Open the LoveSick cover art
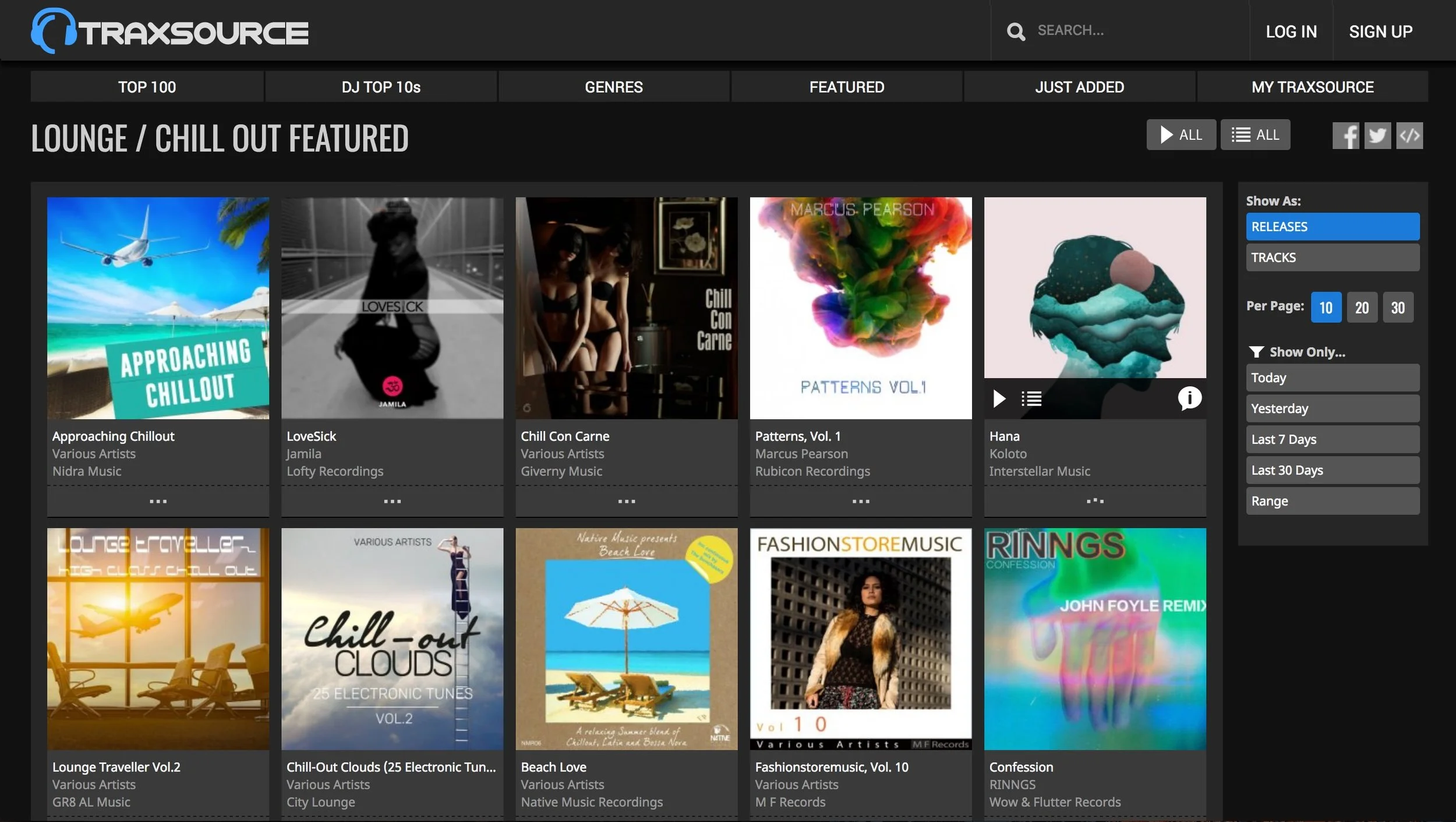Image resolution: width=1456 pixels, height=822 pixels. pyautogui.click(x=392, y=308)
